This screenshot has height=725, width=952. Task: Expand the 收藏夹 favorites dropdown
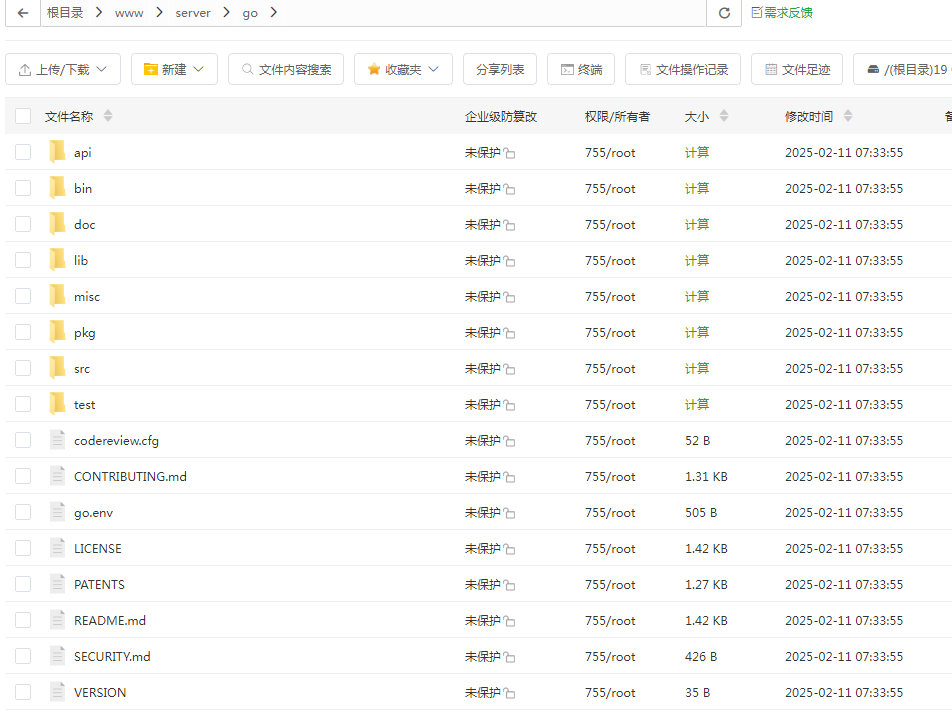click(x=403, y=69)
